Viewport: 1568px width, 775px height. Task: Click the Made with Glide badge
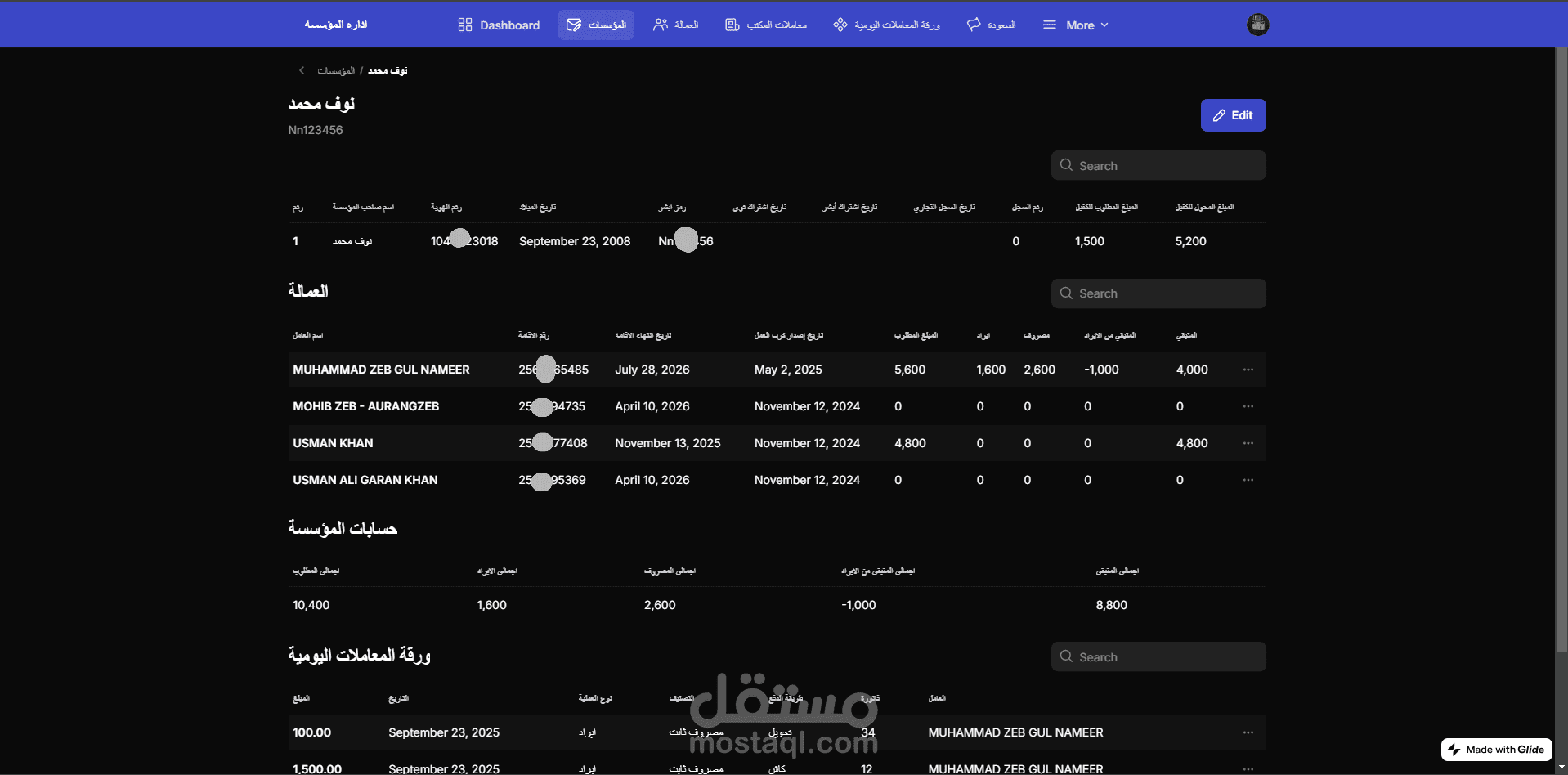[1496, 749]
